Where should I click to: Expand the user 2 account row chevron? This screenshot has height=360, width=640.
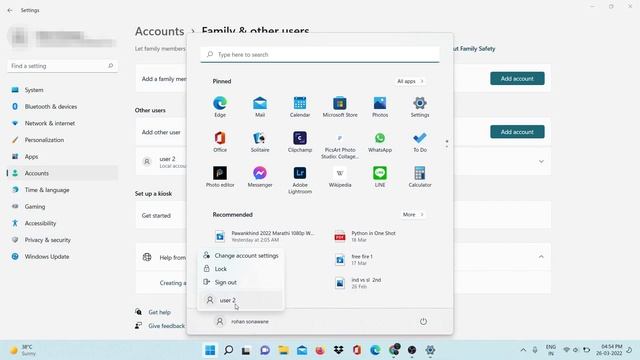pyautogui.click(x=541, y=162)
